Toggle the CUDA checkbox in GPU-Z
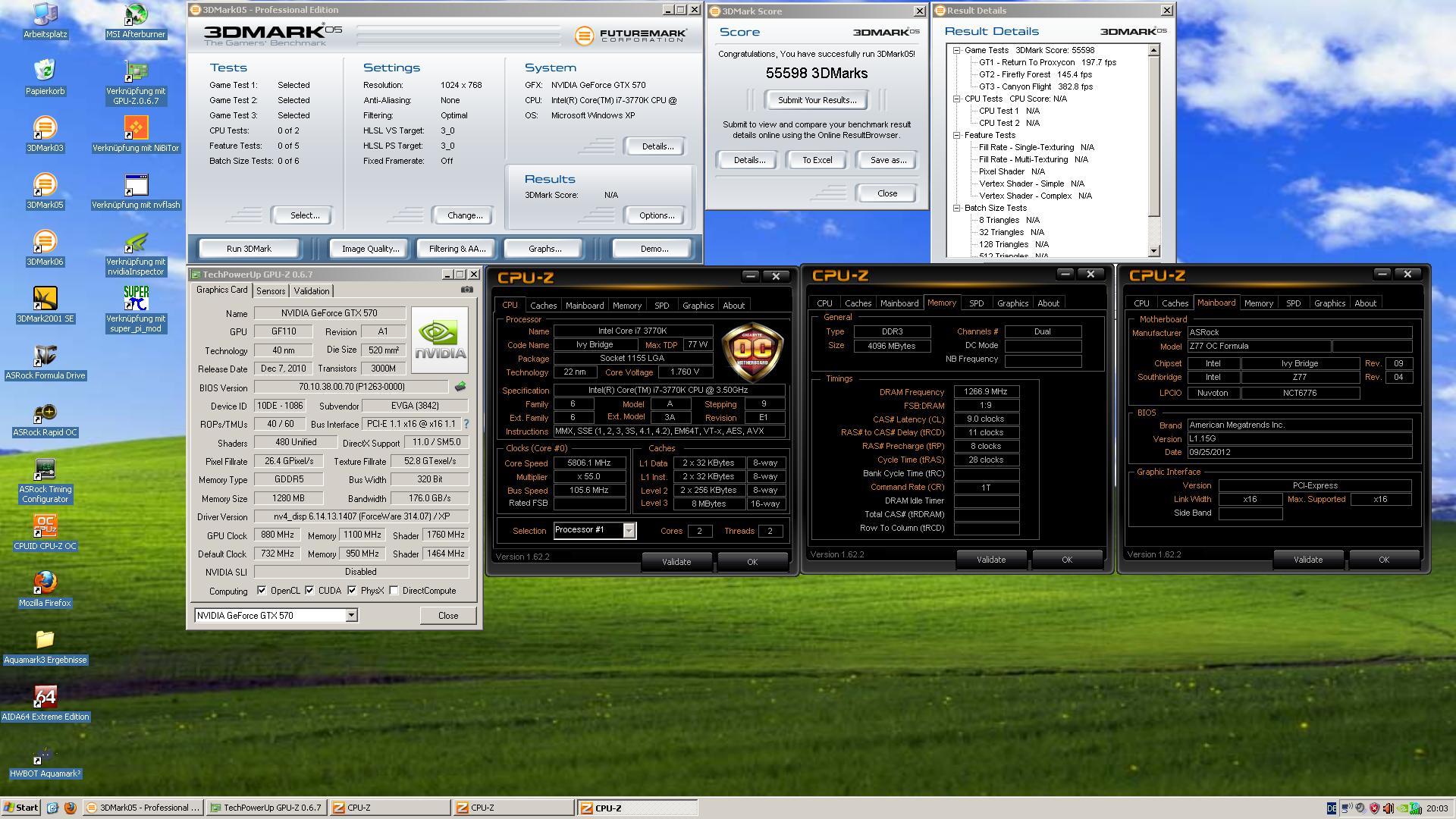This screenshot has width=1456, height=819. [x=309, y=591]
